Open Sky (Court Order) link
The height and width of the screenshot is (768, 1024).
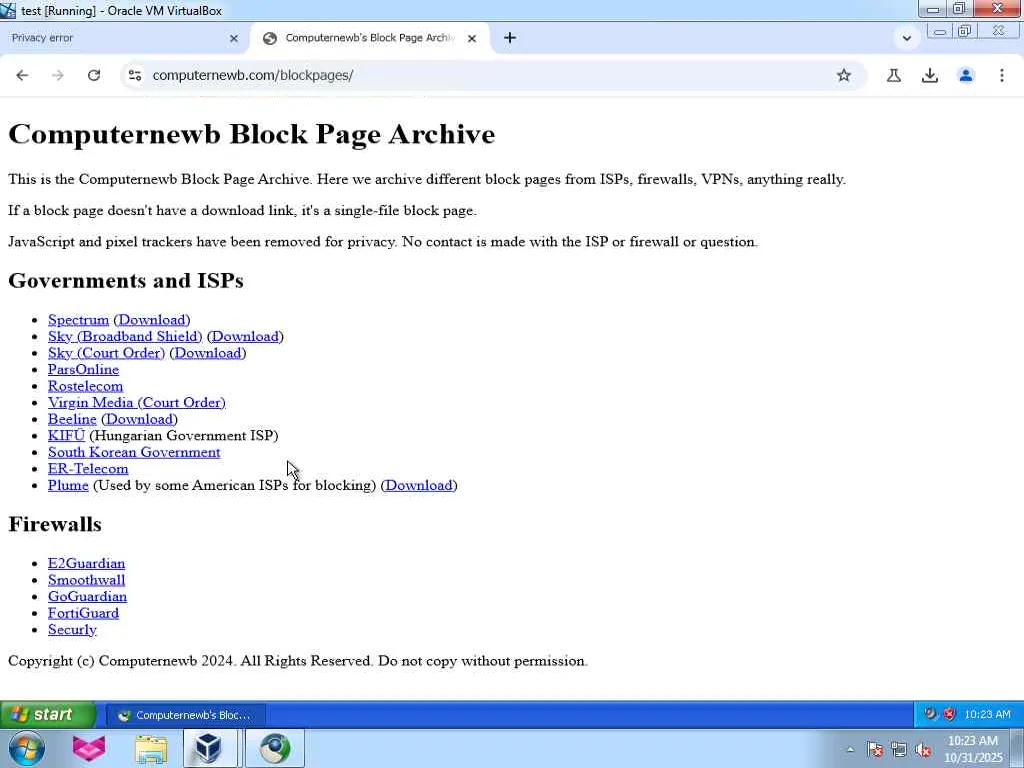(x=106, y=353)
